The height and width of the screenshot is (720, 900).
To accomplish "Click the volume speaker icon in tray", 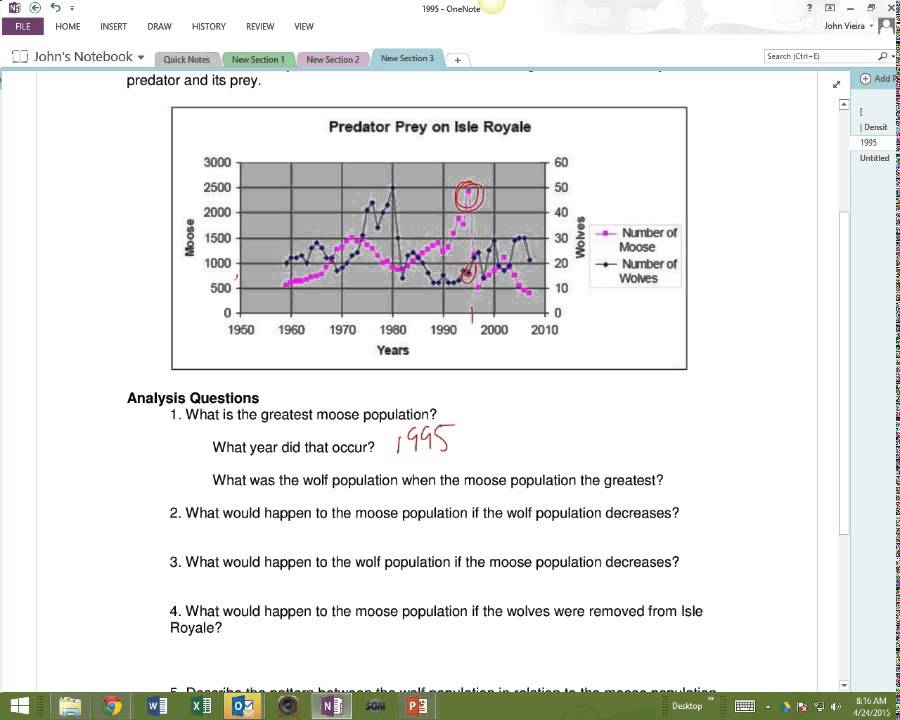I will [835, 707].
